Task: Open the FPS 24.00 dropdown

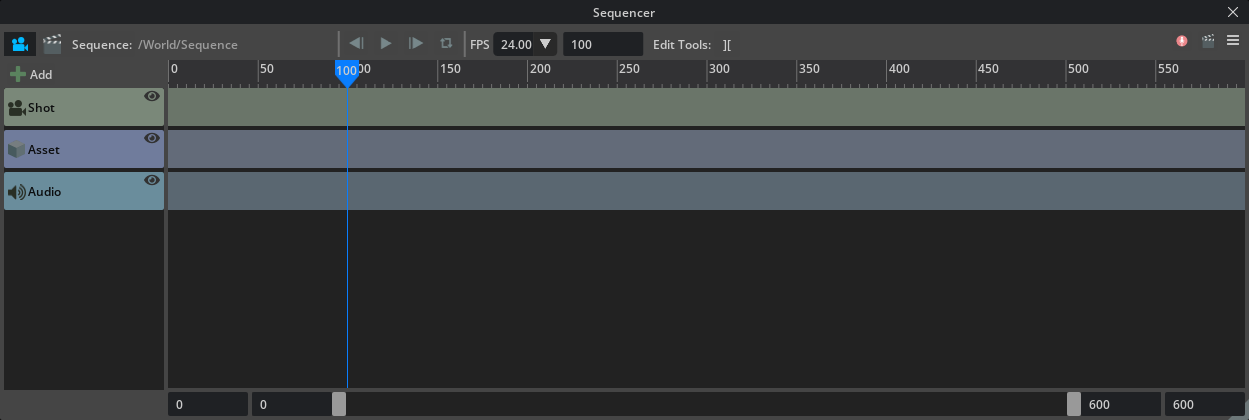Action: point(526,44)
